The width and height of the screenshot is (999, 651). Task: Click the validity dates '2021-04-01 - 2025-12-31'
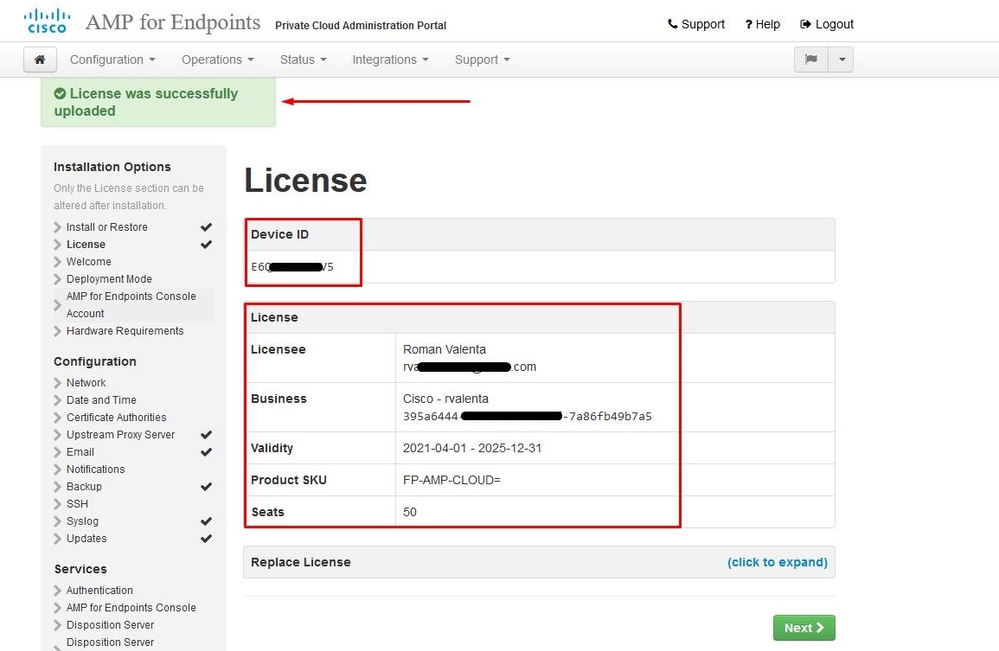coord(472,448)
